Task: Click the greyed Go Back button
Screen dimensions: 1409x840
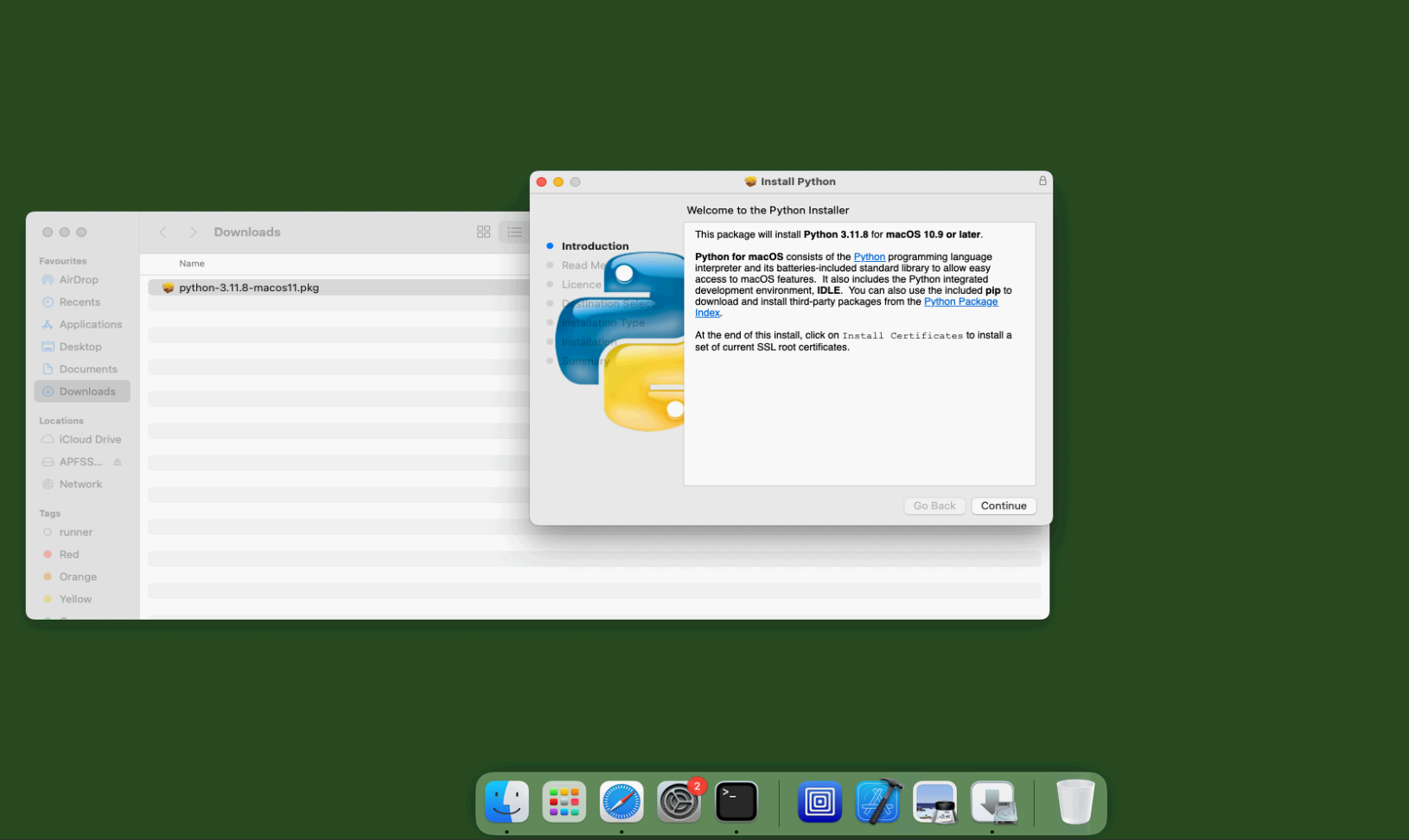Action: tap(934, 506)
